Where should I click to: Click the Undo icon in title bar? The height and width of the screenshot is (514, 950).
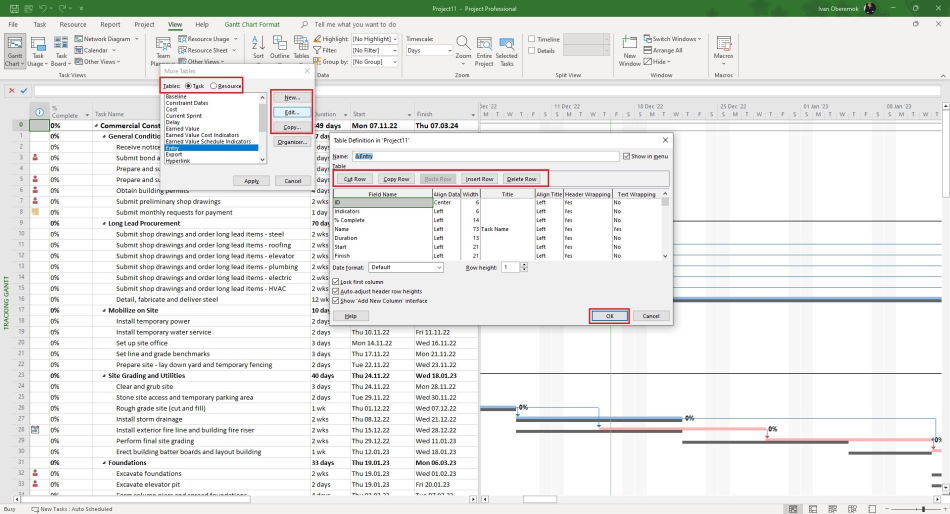coord(42,8)
